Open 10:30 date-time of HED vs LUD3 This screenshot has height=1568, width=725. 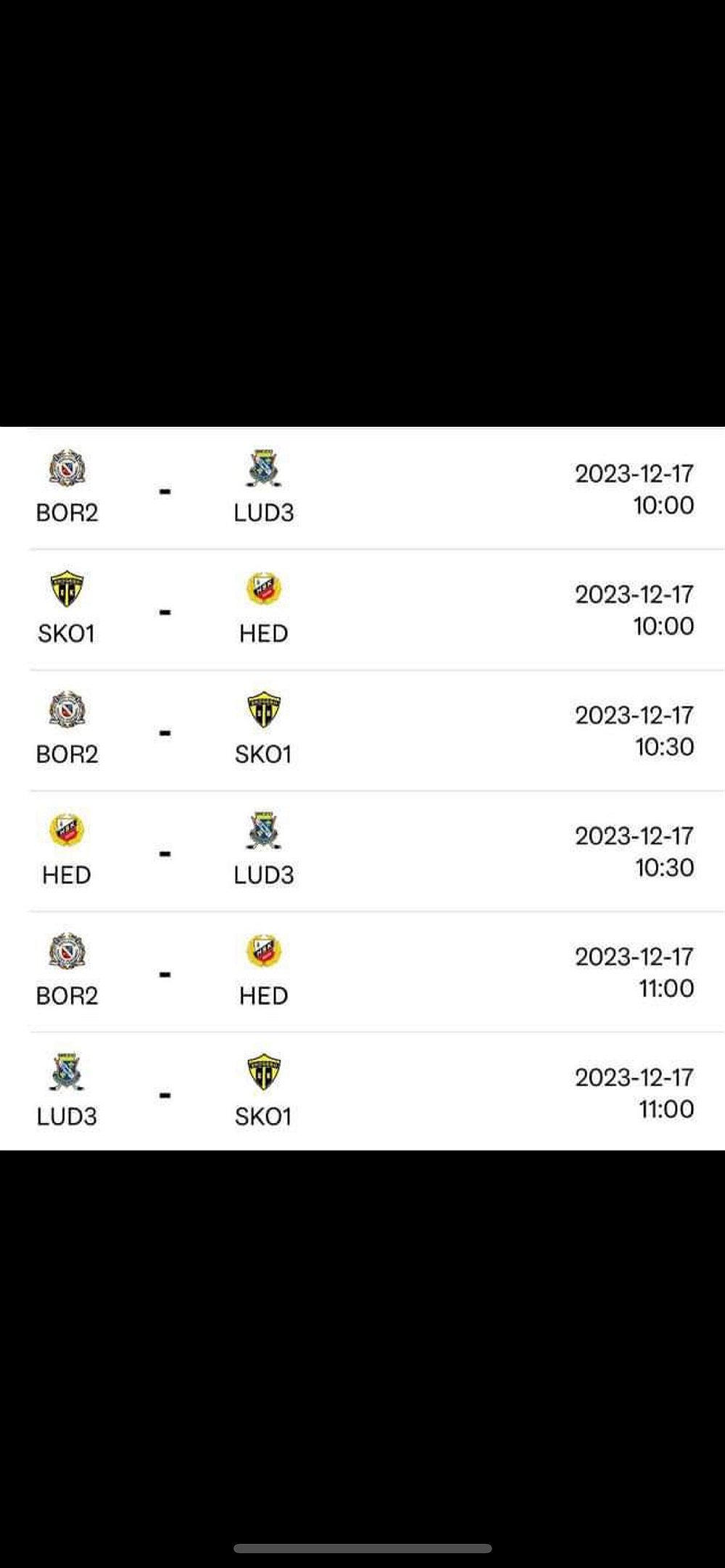pyautogui.click(x=634, y=852)
